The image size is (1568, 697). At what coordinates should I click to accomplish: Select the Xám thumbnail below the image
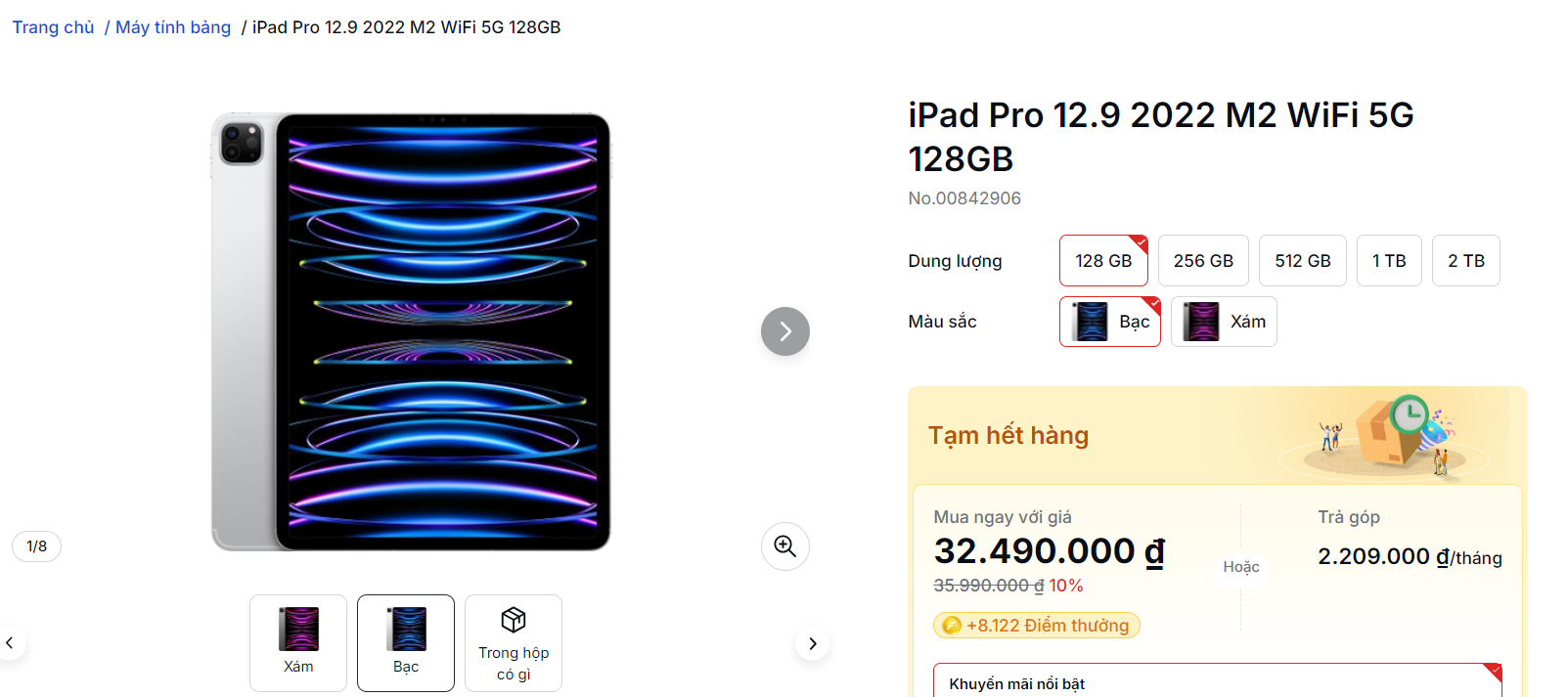[298, 642]
